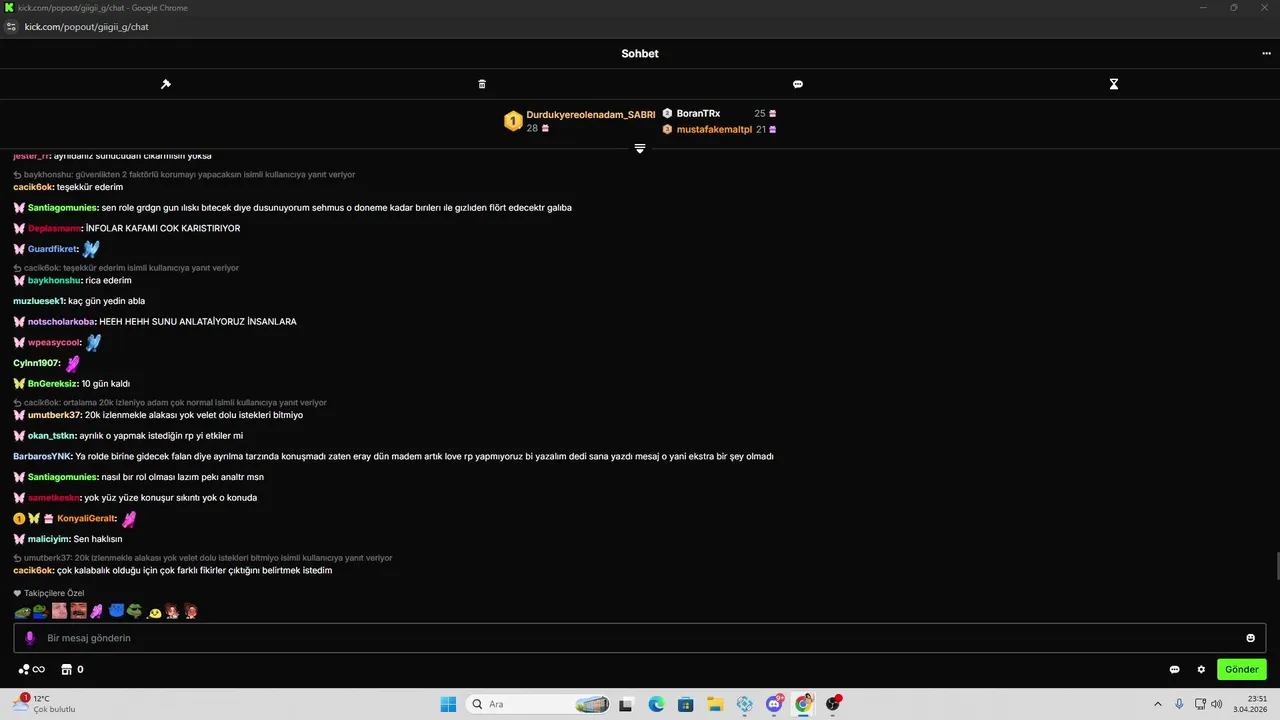Viewport: 1280px width, 720px height.
Task: Open the channel points infinity counter
Action: [x=32, y=669]
